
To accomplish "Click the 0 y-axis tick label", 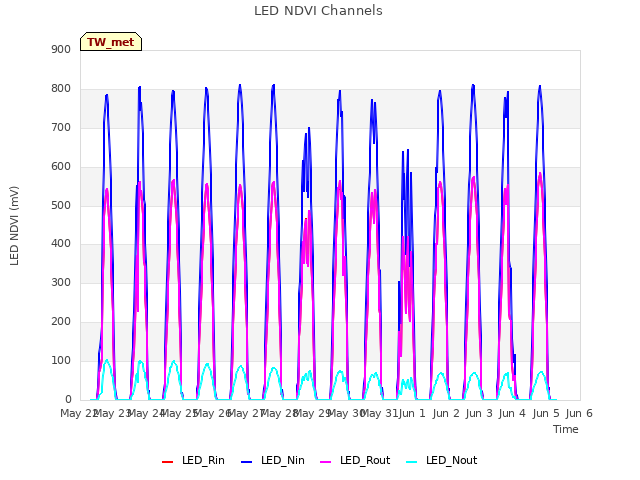I will point(68,399).
